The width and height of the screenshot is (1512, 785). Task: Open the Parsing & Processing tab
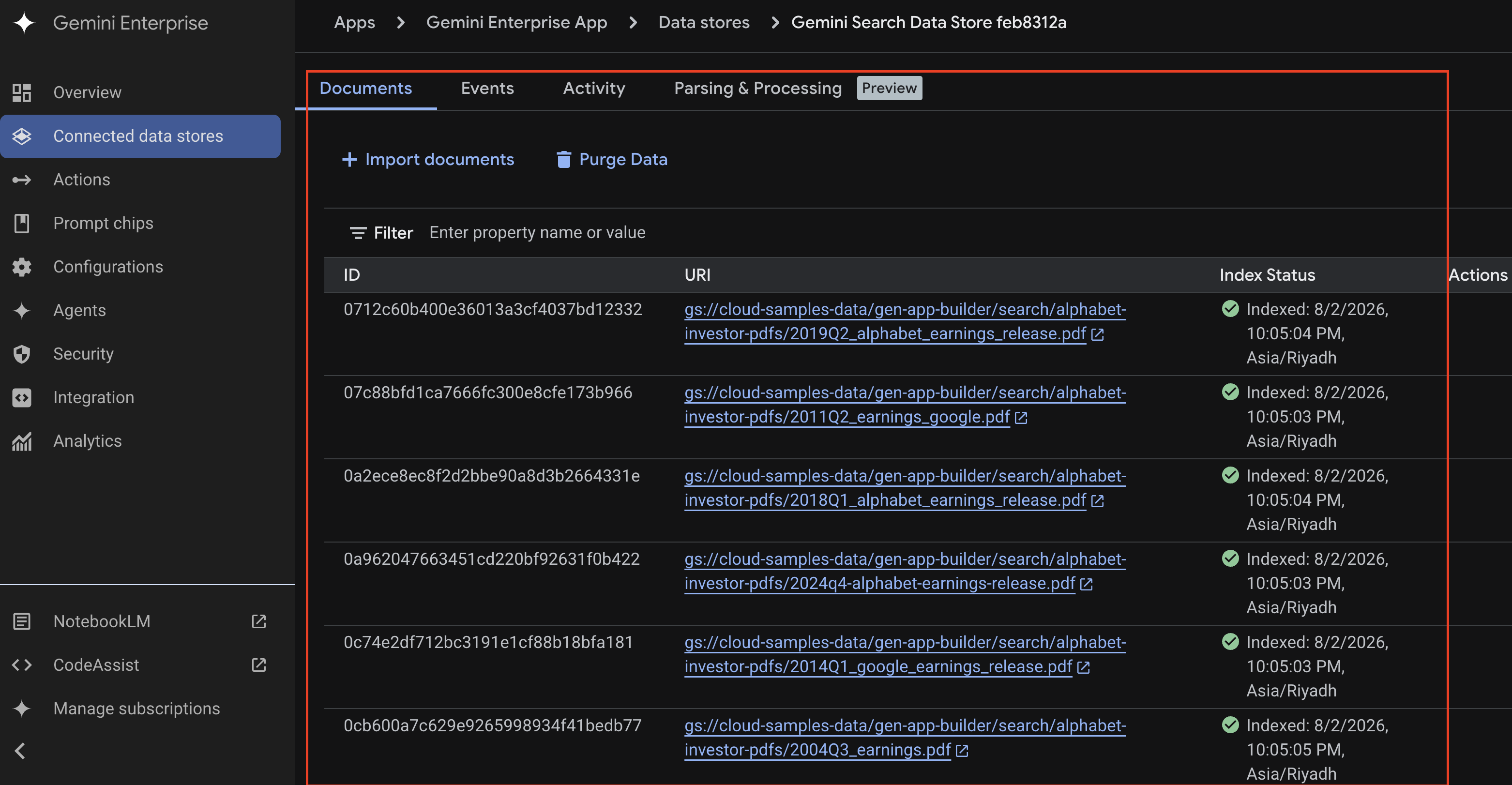click(758, 88)
